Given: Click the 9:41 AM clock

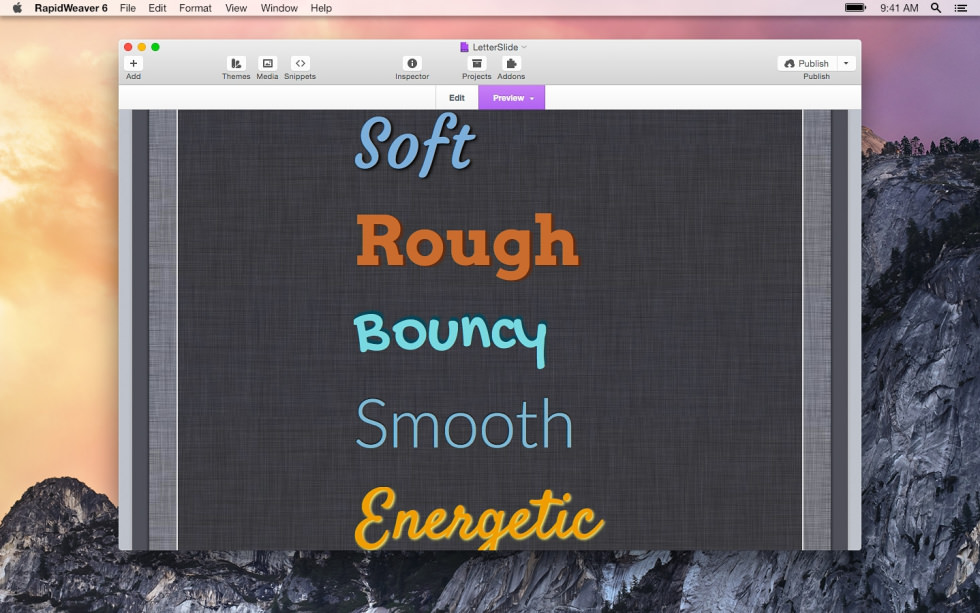Looking at the screenshot, I should coord(899,8).
